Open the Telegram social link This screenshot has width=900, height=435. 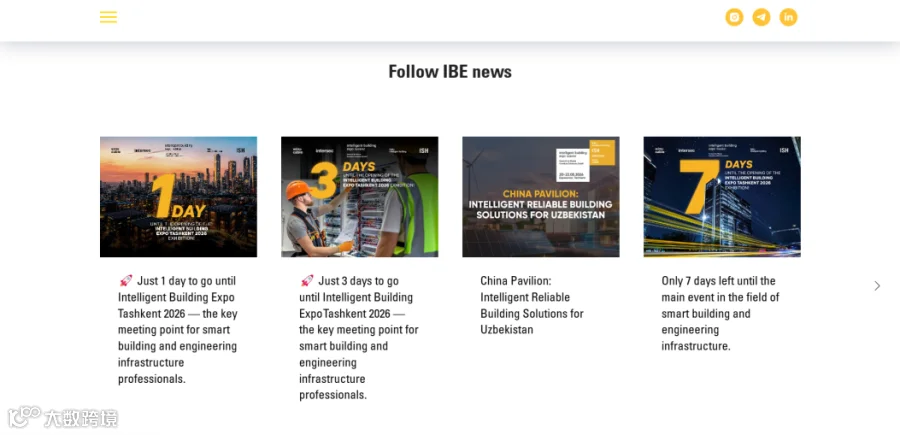[x=761, y=17]
